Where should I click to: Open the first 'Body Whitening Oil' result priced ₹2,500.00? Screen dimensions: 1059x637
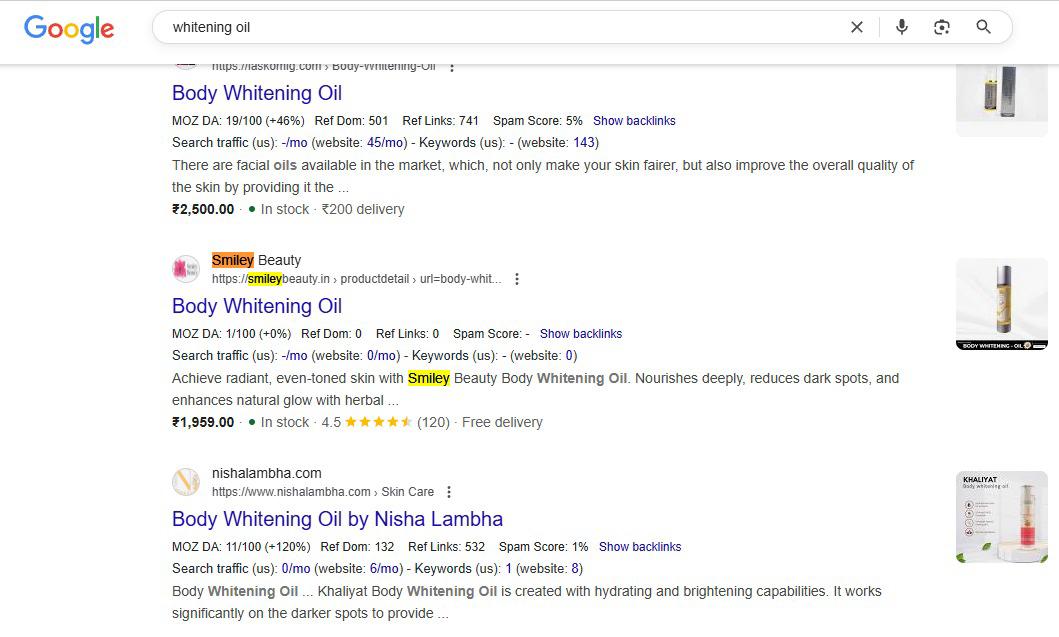257,93
